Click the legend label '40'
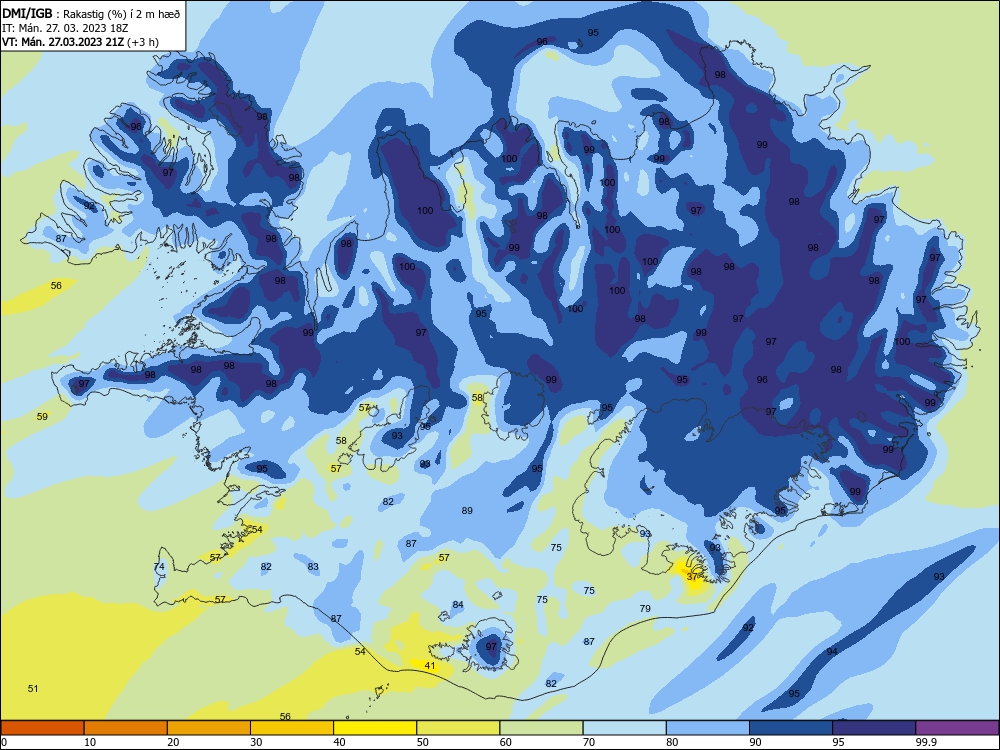 (339, 742)
